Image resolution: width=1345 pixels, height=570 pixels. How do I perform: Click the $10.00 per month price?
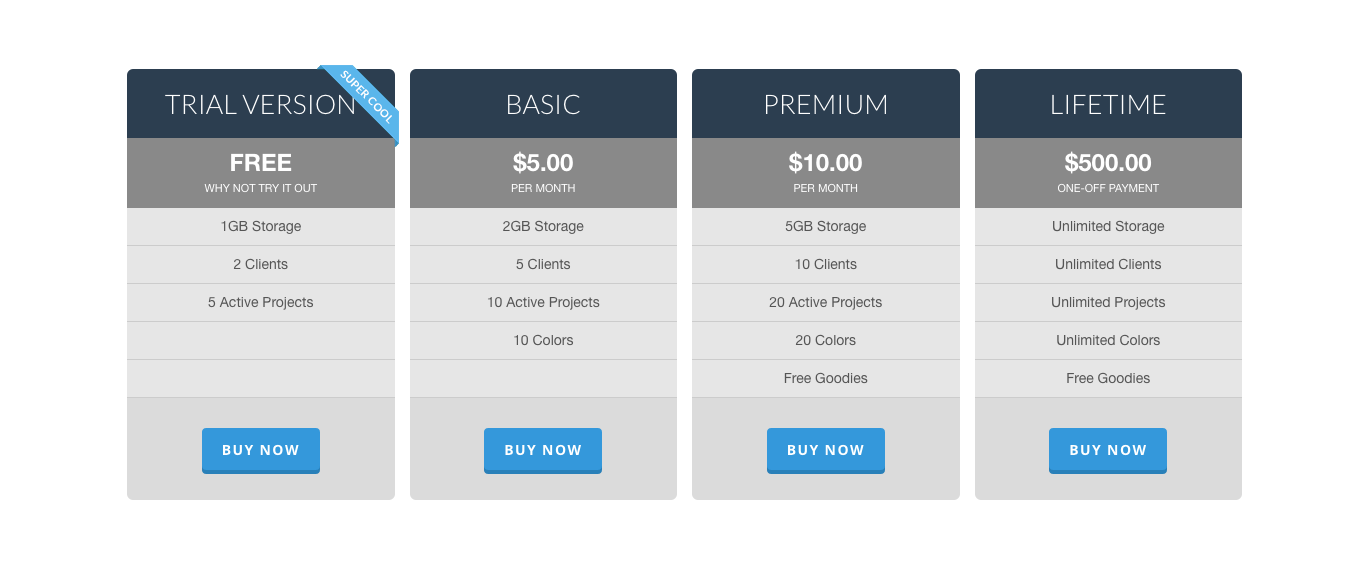click(x=826, y=173)
